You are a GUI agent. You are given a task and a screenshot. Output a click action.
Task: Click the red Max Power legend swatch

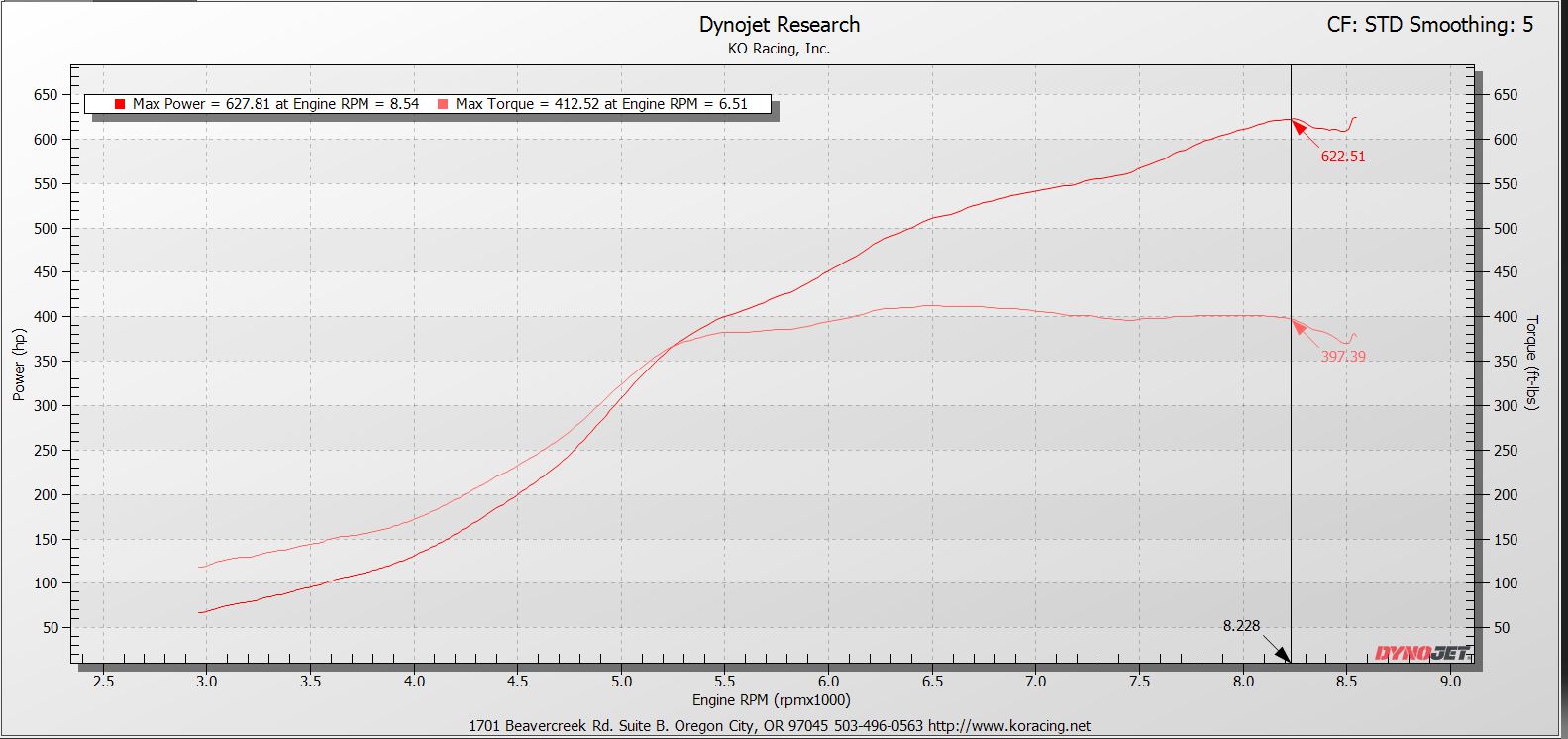(120, 104)
